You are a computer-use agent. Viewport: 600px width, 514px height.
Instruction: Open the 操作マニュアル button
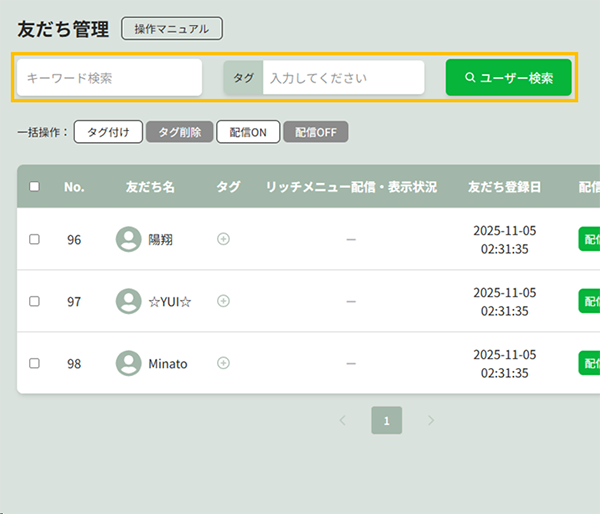pos(172,29)
